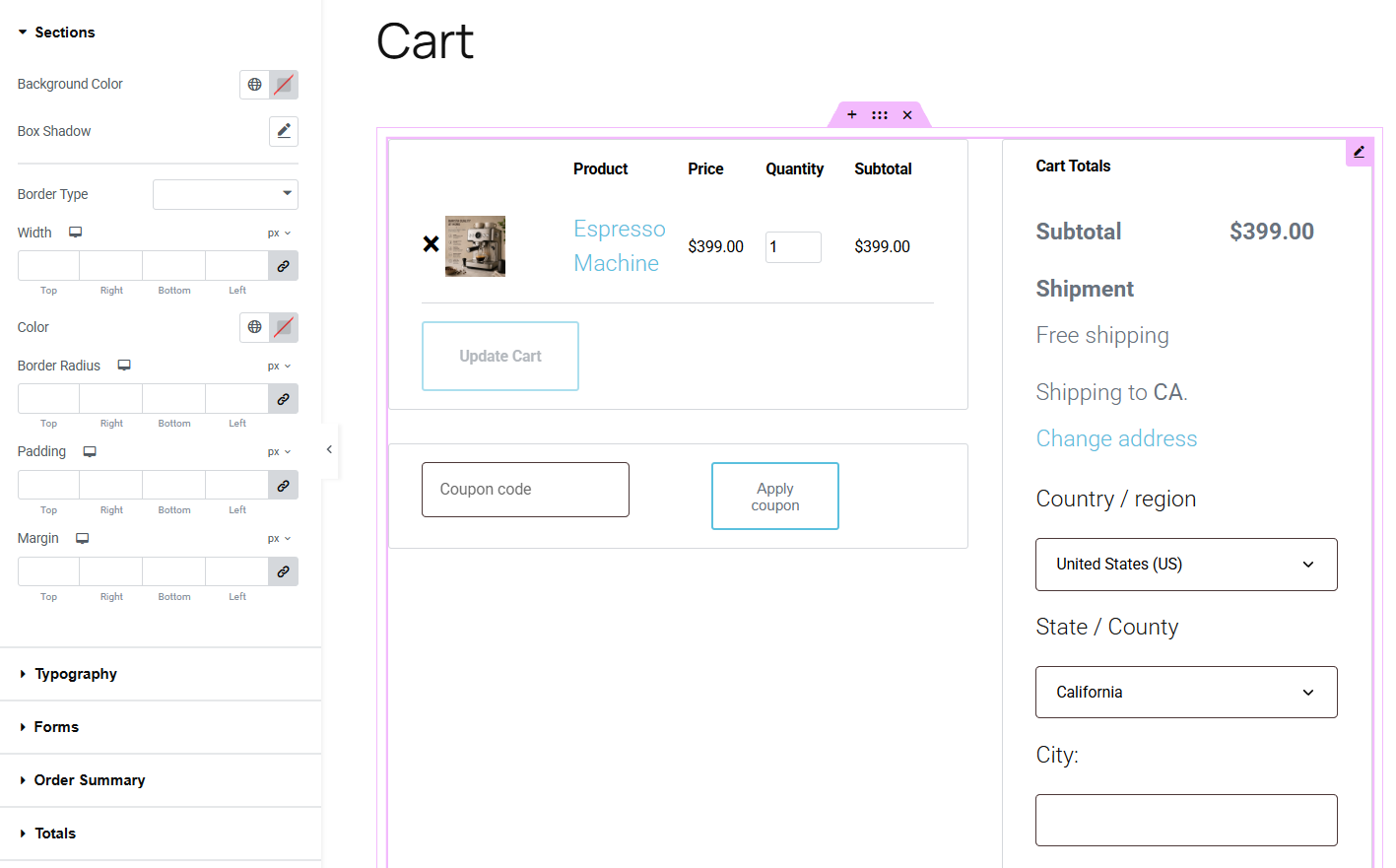
Task: Open global colors for border Color
Action: 254,327
